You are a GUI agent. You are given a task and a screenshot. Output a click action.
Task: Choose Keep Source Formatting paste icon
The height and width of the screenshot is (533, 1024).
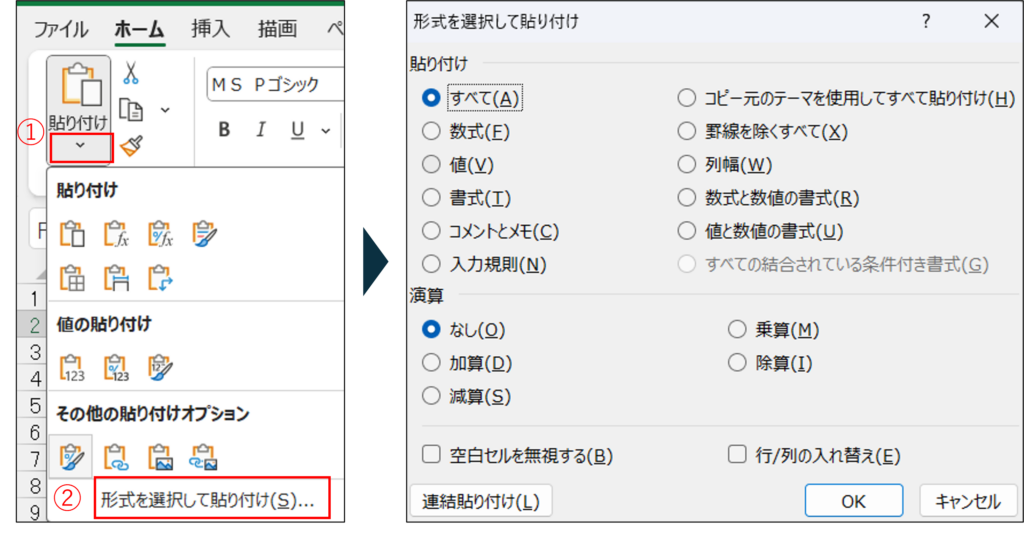coord(204,234)
